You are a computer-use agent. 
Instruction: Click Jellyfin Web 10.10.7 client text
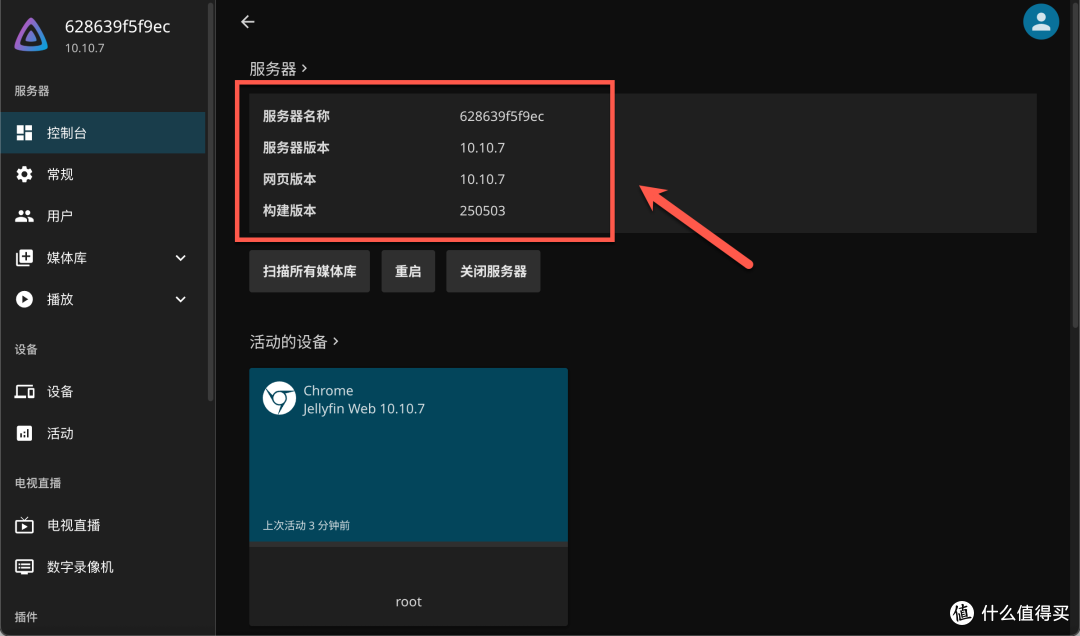pyautogui.click(x=364, y=409)
